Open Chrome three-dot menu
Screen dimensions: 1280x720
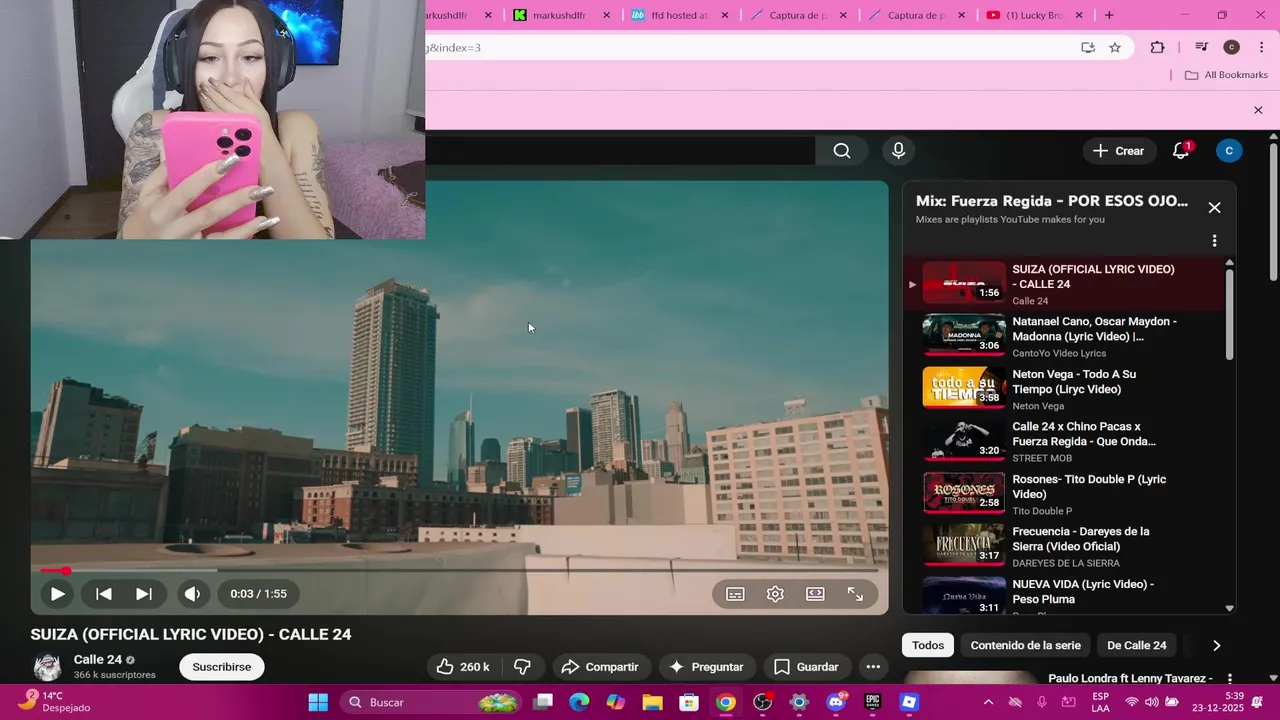[x=1261, y=48]
